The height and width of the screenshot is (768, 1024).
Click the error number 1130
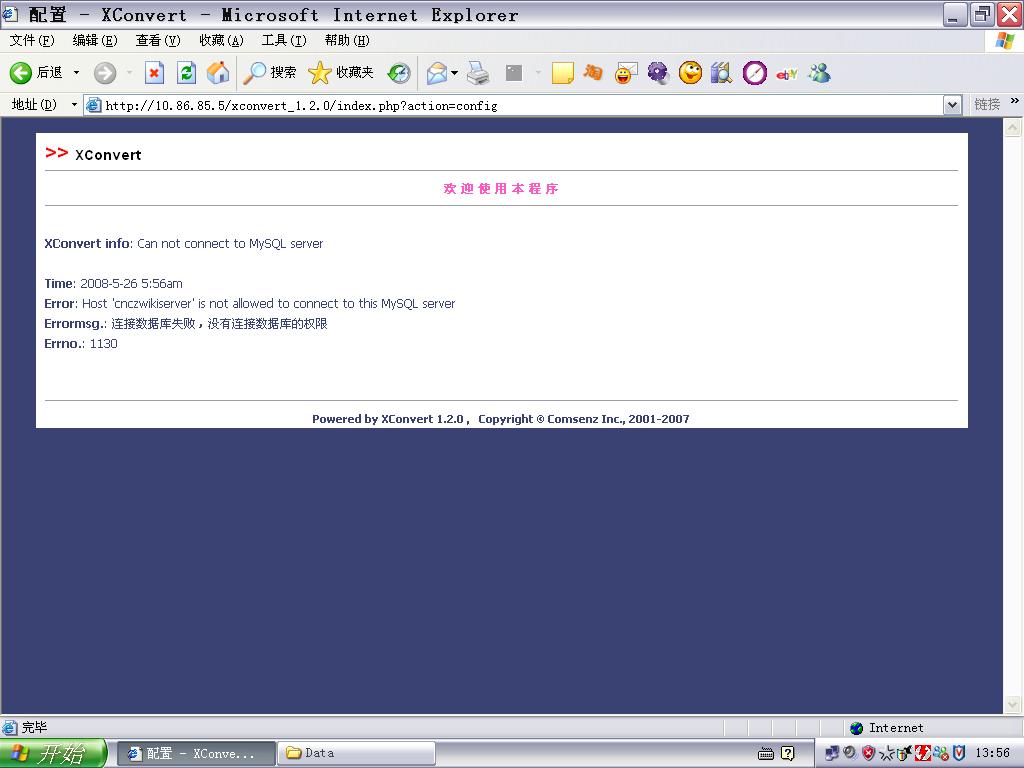pos(103,344)
